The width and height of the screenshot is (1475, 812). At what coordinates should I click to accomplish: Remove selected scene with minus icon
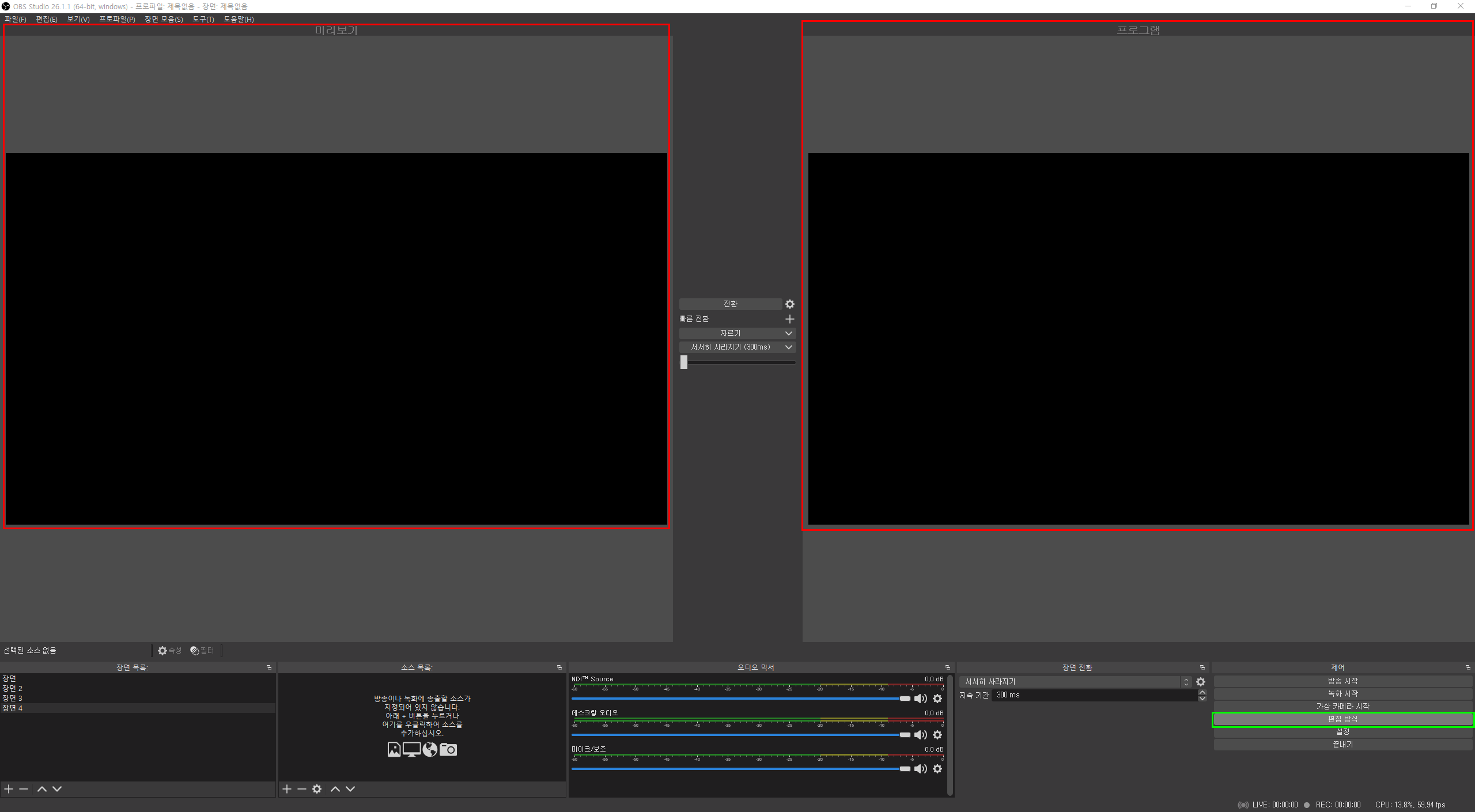point(24,789)
